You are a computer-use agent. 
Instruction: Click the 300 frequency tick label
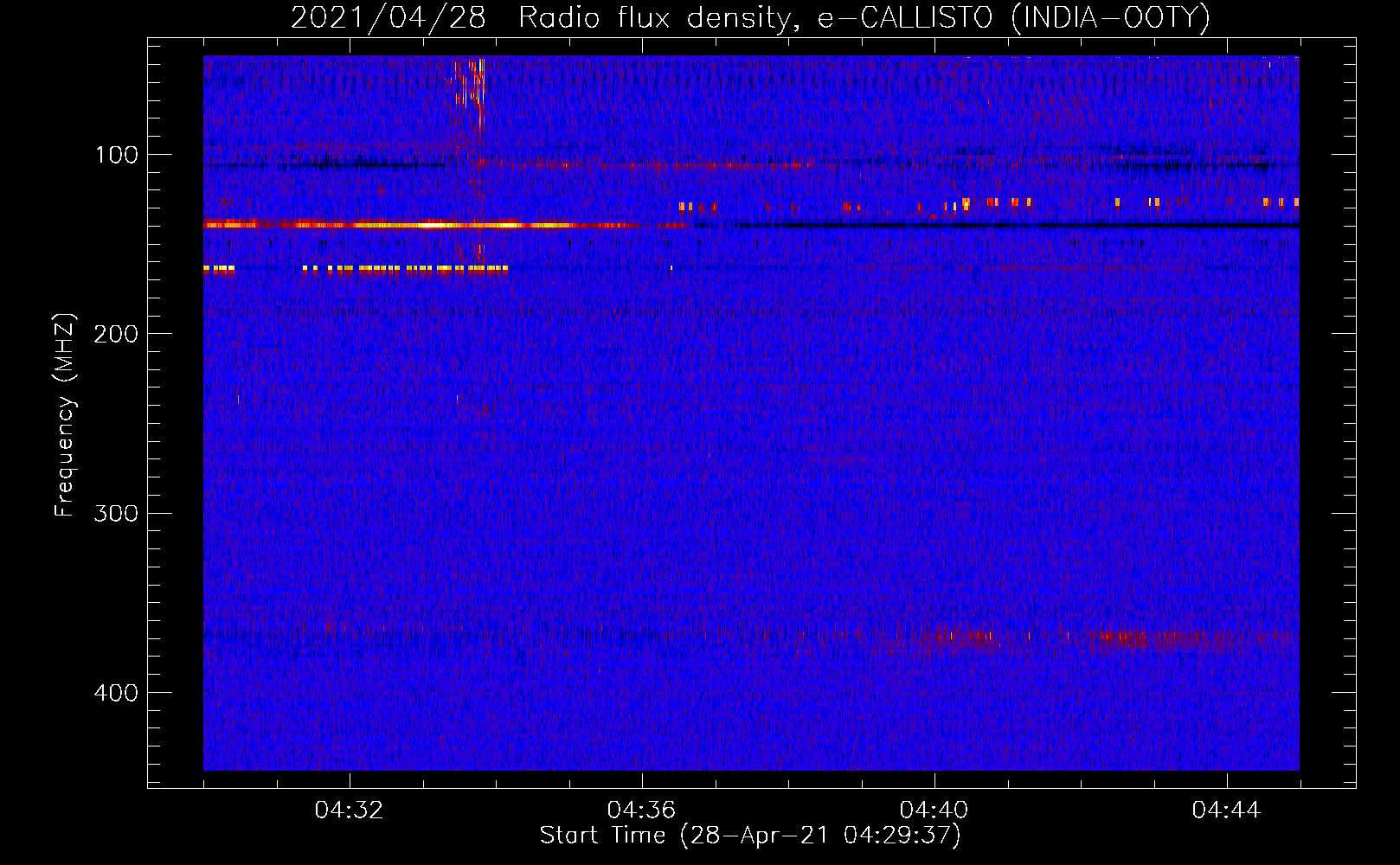tap(115, 513)
